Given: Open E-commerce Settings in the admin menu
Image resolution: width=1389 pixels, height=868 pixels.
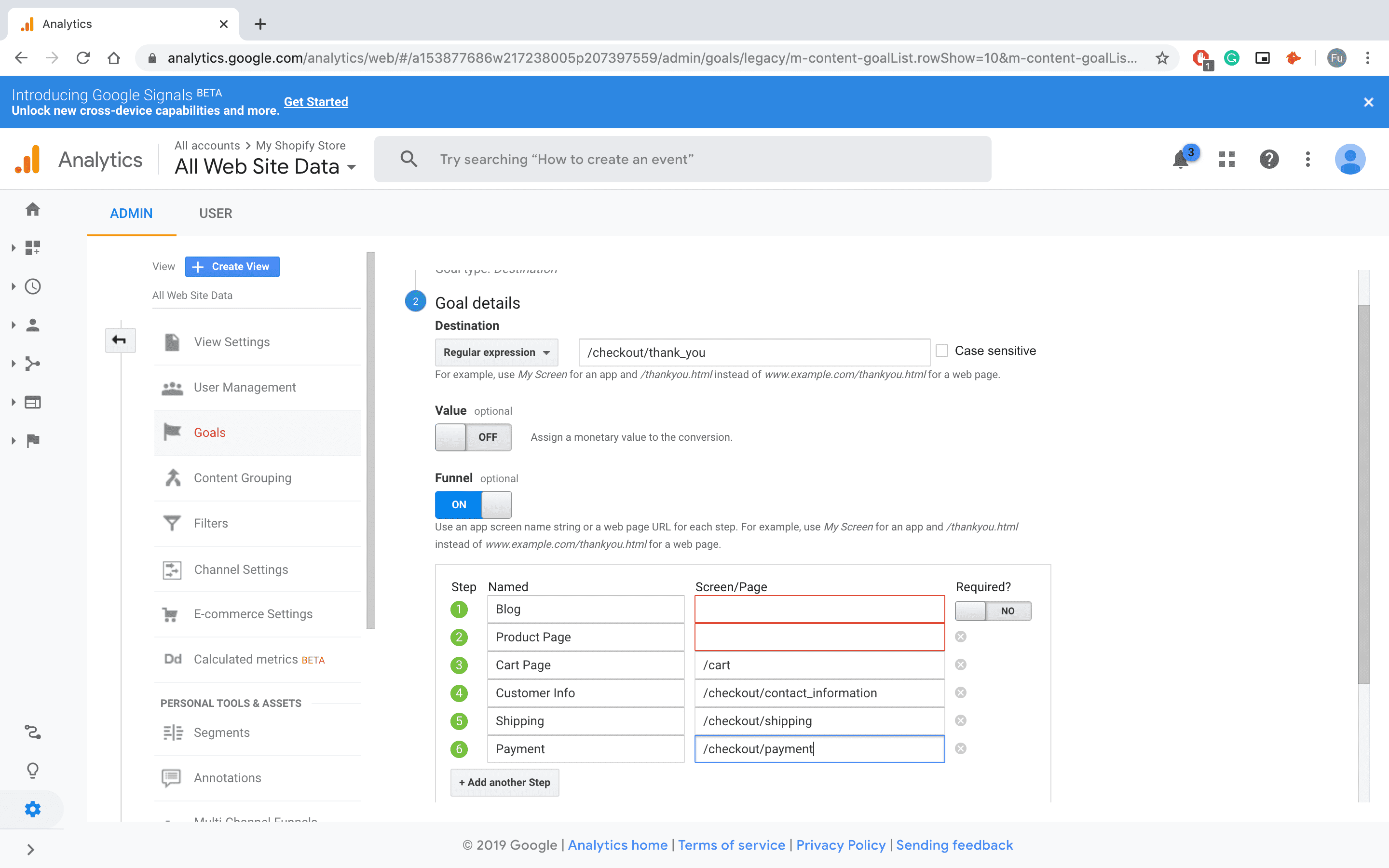Looking at the screenshot, I should (257, 614).
